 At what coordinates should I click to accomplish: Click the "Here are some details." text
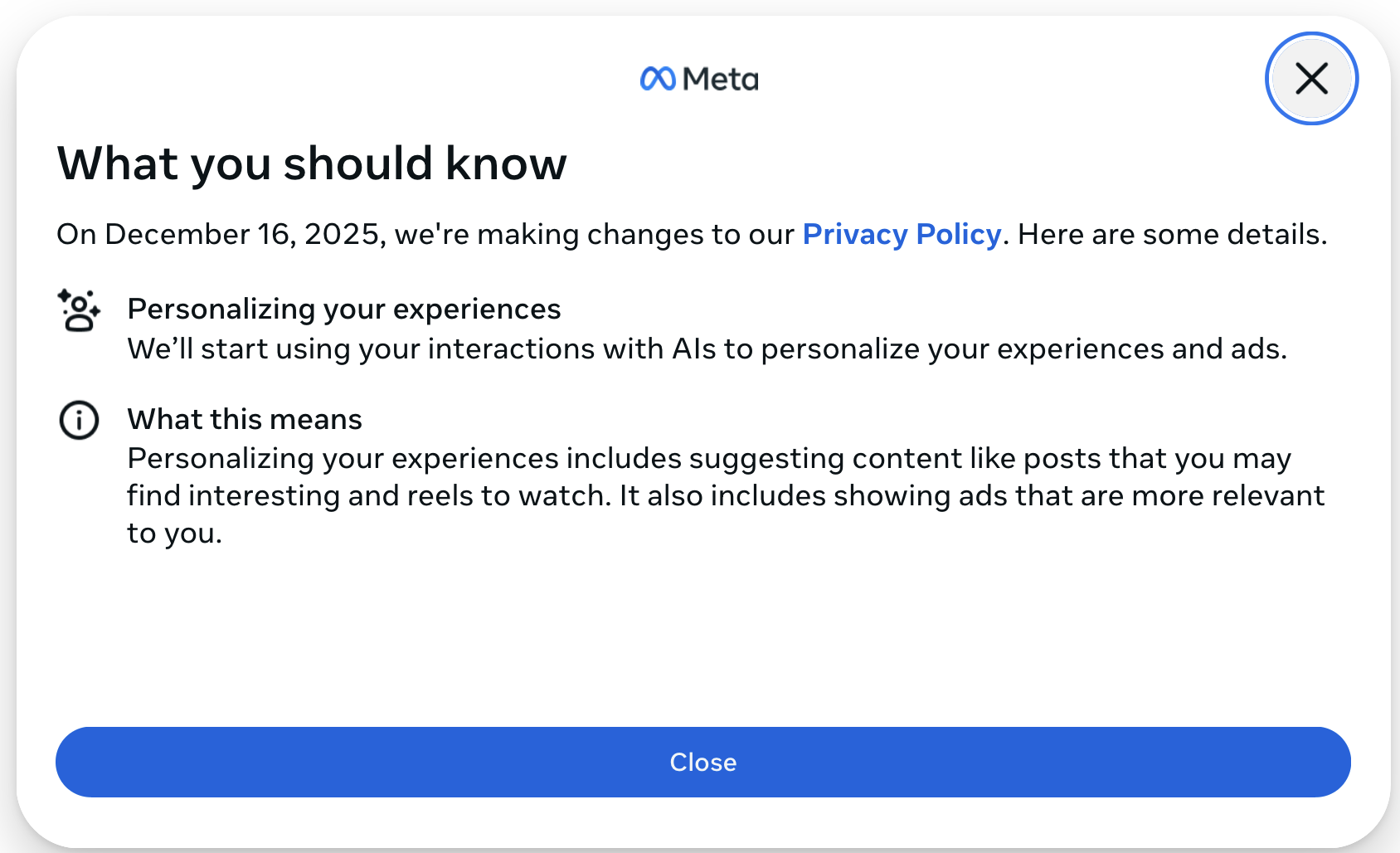(x=1172, y=234)
